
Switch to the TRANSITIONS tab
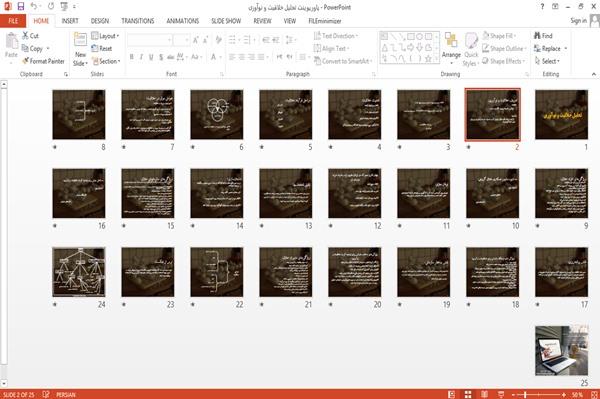coord(138,21)
